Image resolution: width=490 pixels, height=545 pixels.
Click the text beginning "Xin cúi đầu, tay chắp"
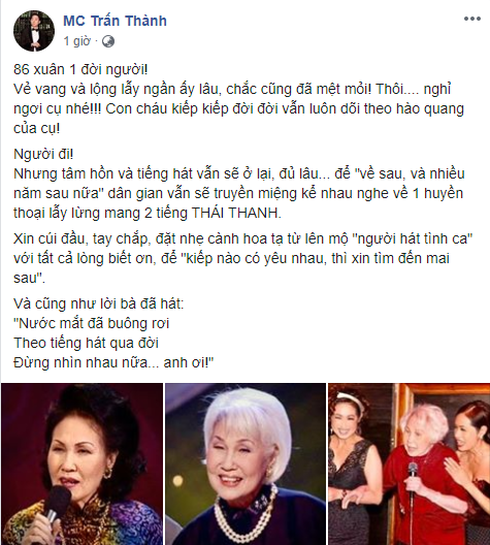243,258
